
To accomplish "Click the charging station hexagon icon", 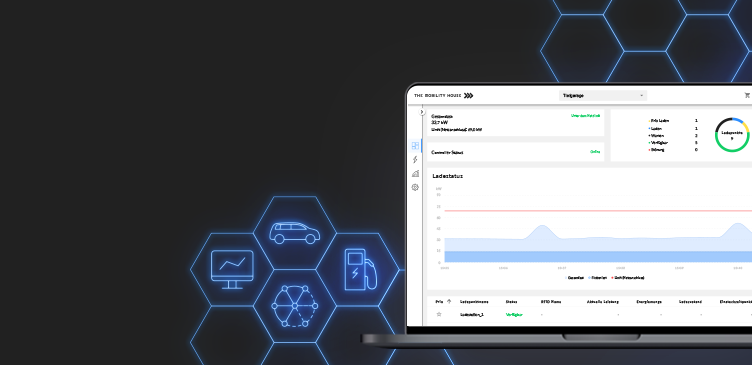I will point(360,269).
